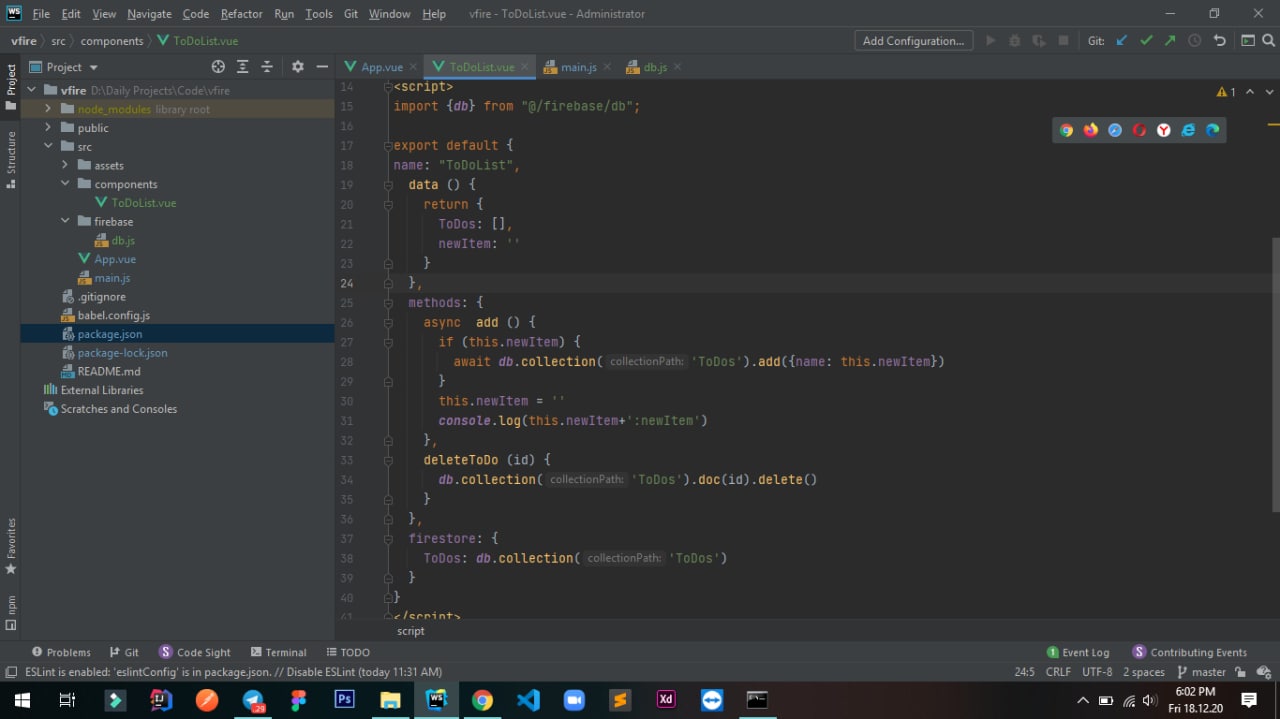Click the warning indicator in editor
This screenshot has height=719, width=1280.
(x=1226, y=92)
